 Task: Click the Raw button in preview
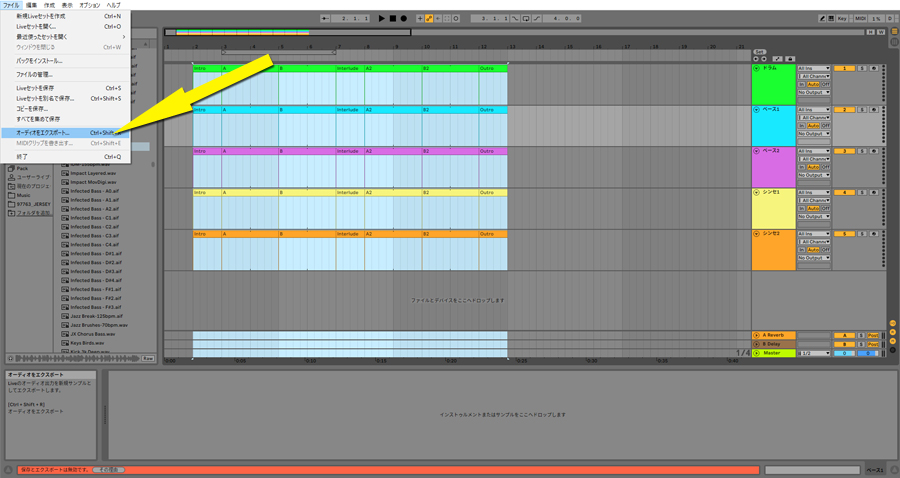pos(148,358)
